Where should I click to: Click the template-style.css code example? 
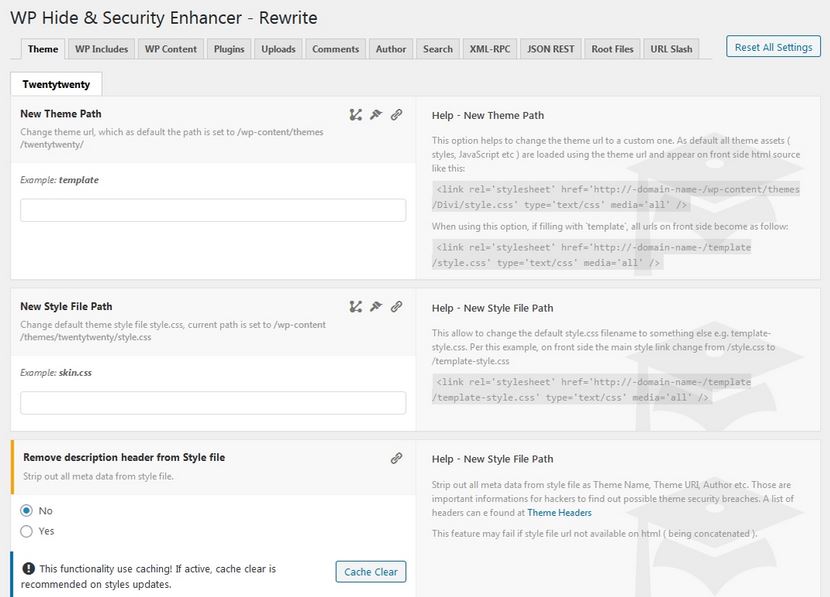591,390
